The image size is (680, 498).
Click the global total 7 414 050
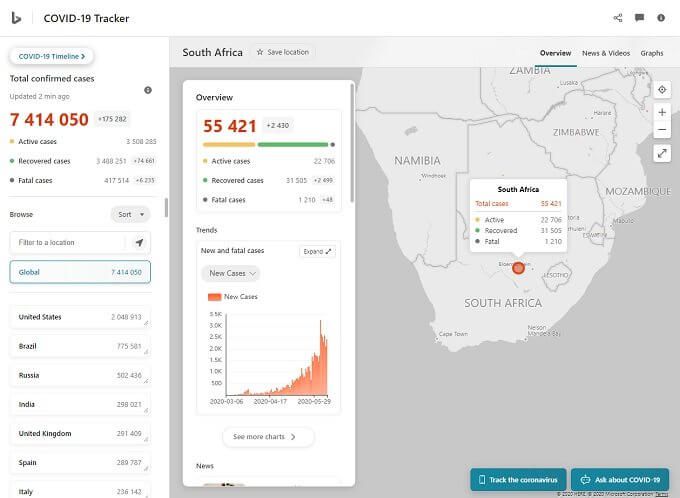click(x=49, y=120)
